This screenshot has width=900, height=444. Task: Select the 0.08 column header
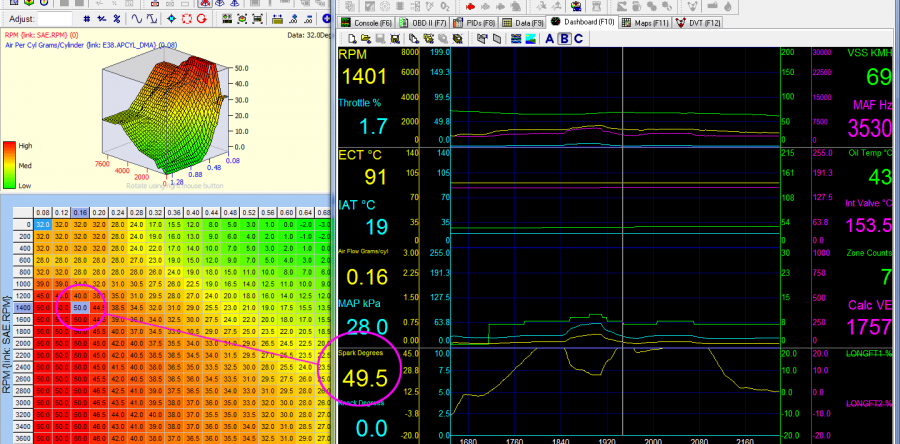point(42,213)
